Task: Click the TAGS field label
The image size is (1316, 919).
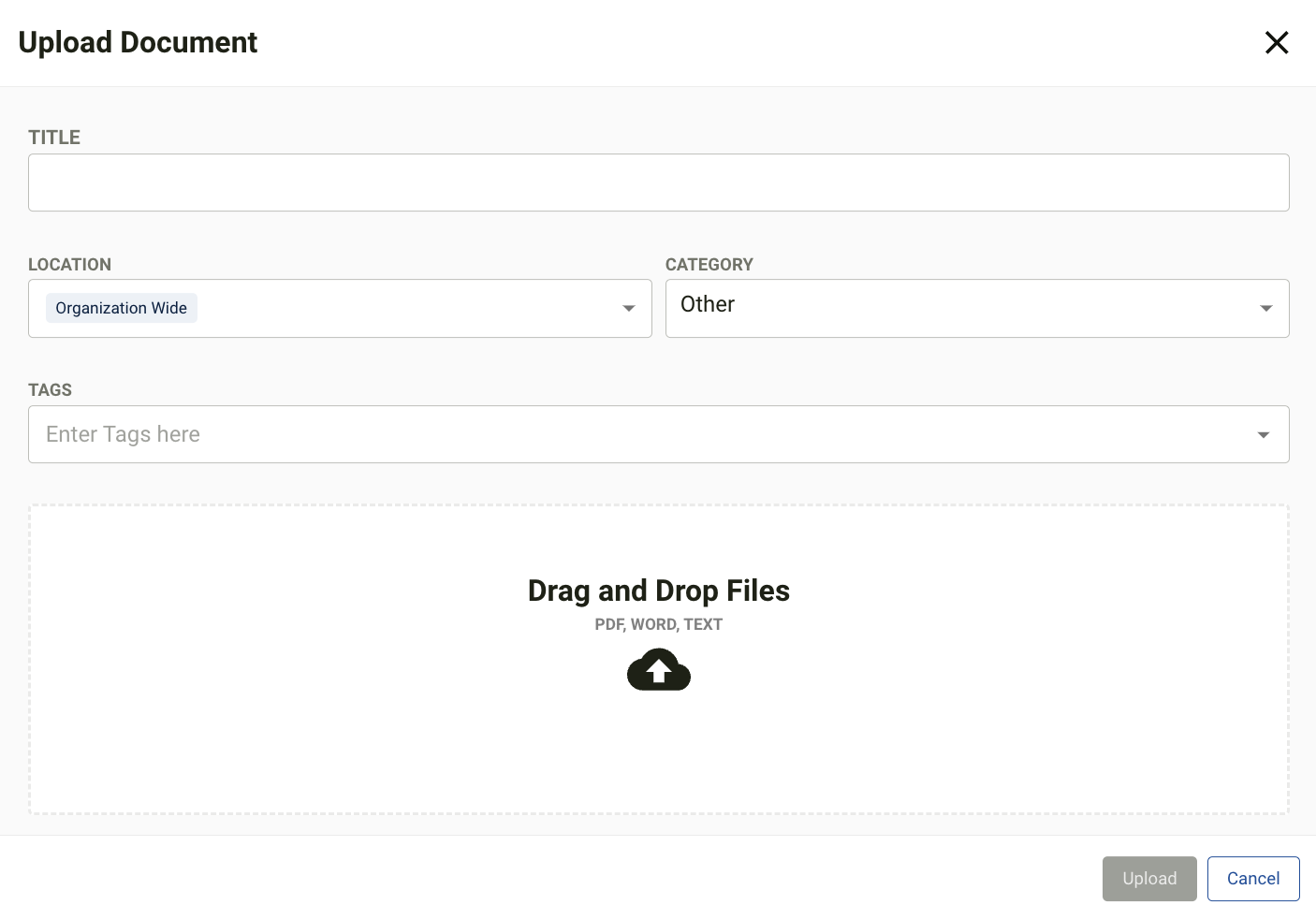Action: [x=51, y=390]
